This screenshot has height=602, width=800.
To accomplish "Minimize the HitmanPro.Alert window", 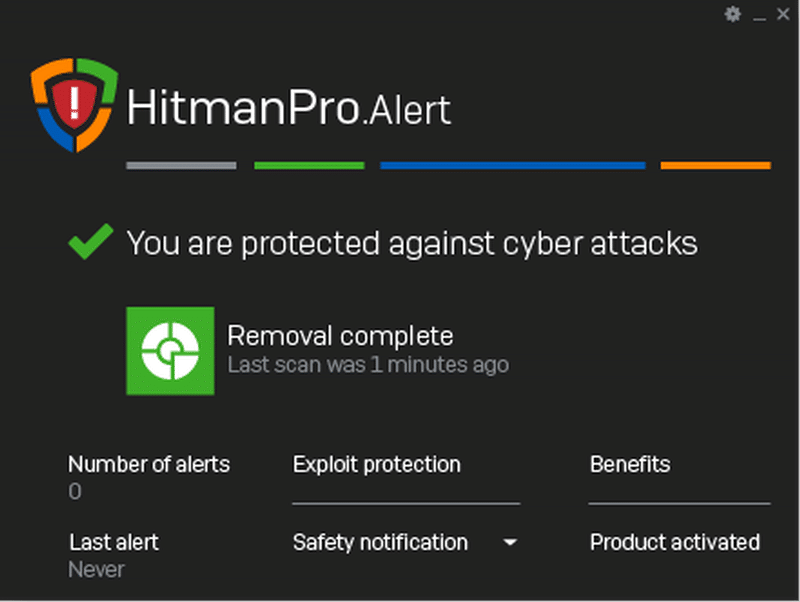I will tap(760, 14).
